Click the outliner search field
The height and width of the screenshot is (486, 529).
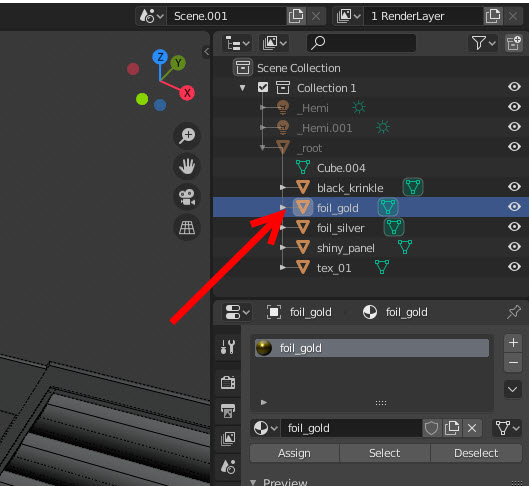click(x=361, y=43)
